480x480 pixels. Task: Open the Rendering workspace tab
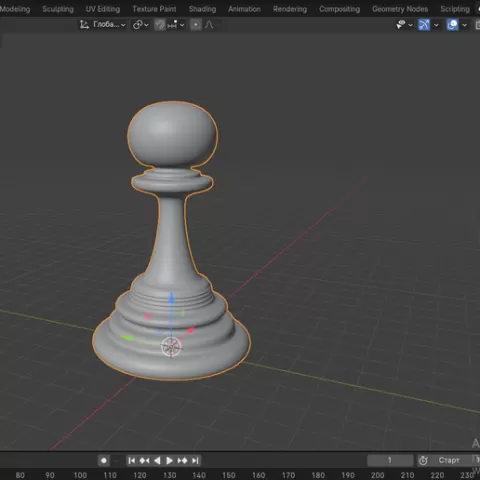pos(290,9)
